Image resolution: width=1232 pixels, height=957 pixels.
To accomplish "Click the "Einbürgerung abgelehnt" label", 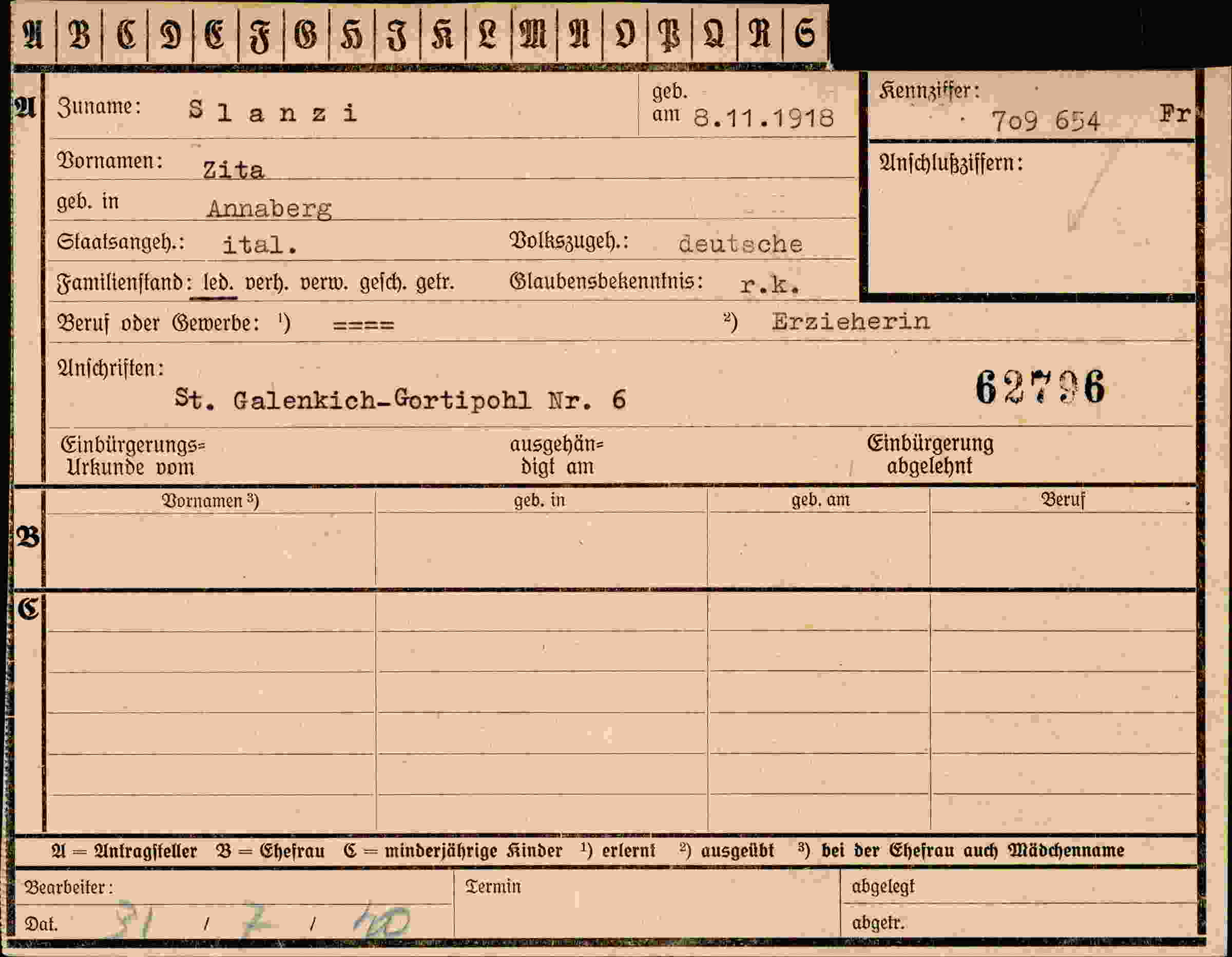I will click(x=930, y=455).
